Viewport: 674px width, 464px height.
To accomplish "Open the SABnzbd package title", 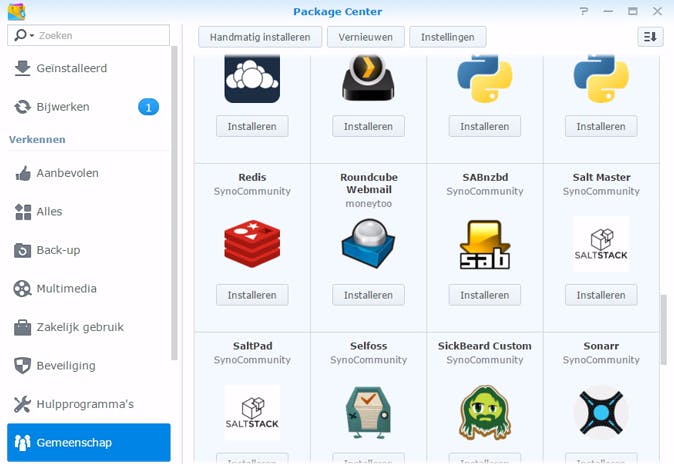I will click(x=485, y=177).
